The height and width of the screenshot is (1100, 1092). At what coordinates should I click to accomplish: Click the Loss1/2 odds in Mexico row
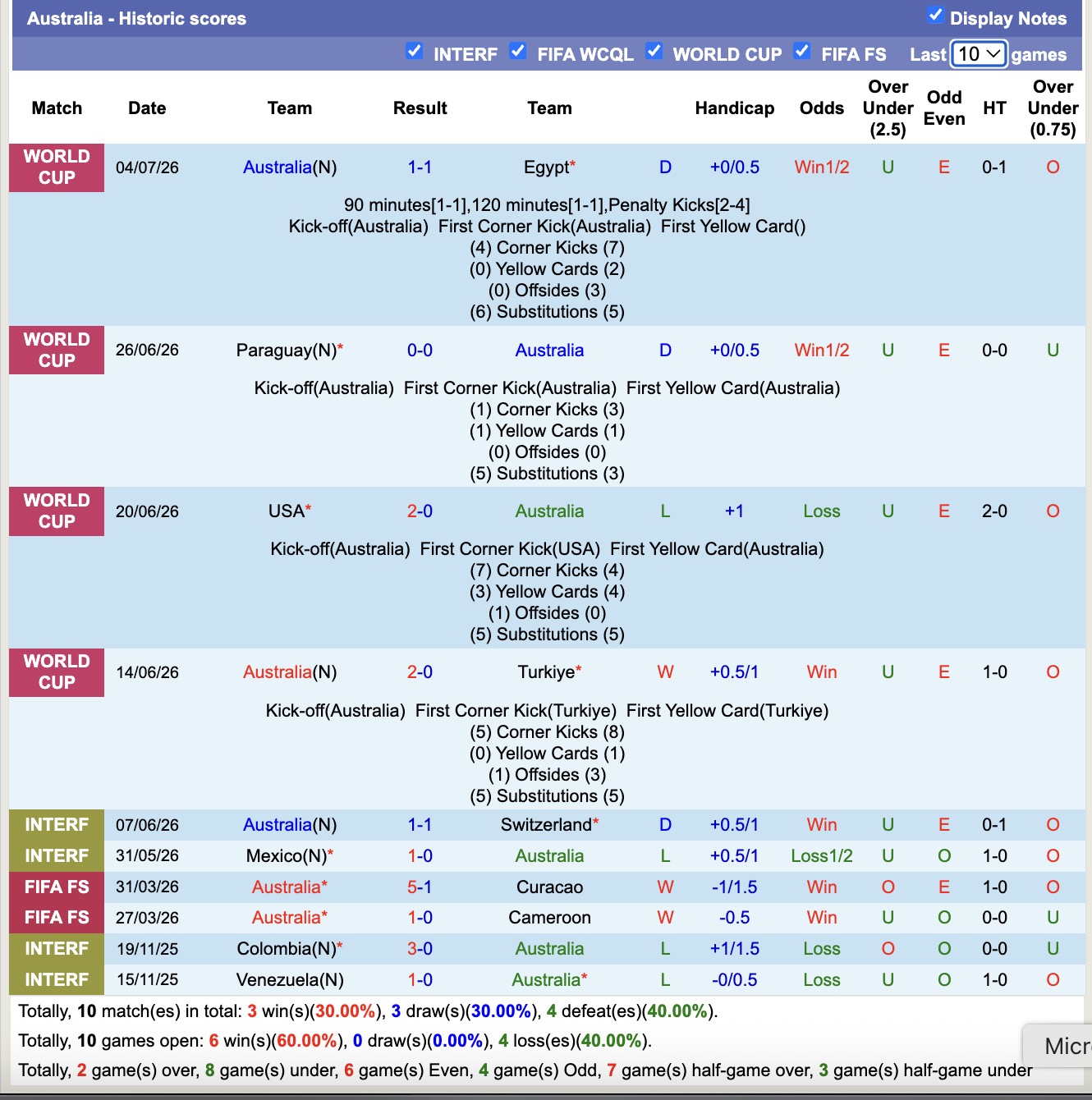821,856
